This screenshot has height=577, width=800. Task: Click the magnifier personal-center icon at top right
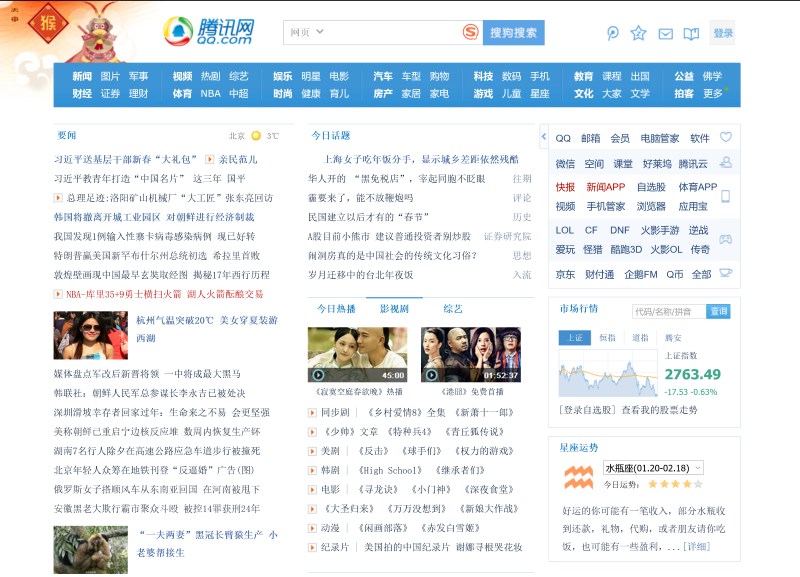coord(613,32)
